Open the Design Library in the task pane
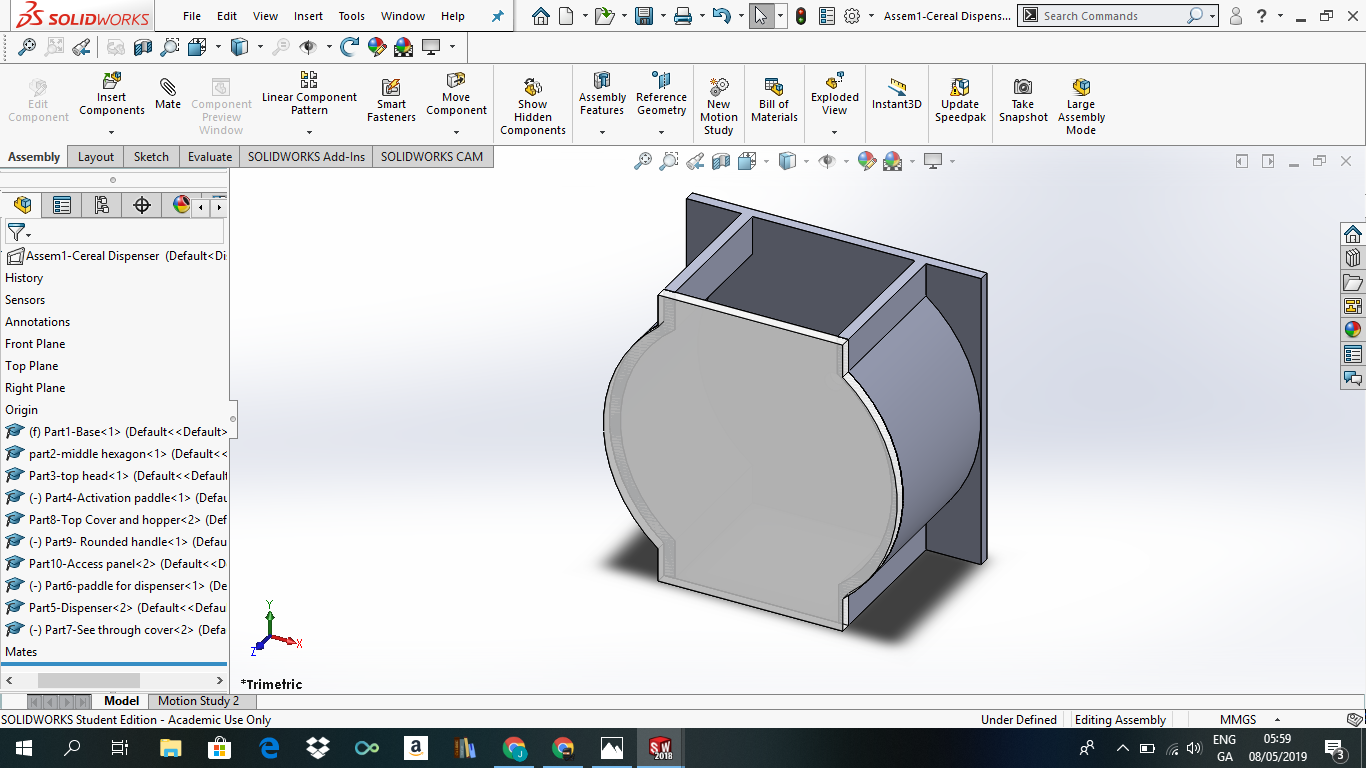1366x768 pixels. tap(1353, 258)
